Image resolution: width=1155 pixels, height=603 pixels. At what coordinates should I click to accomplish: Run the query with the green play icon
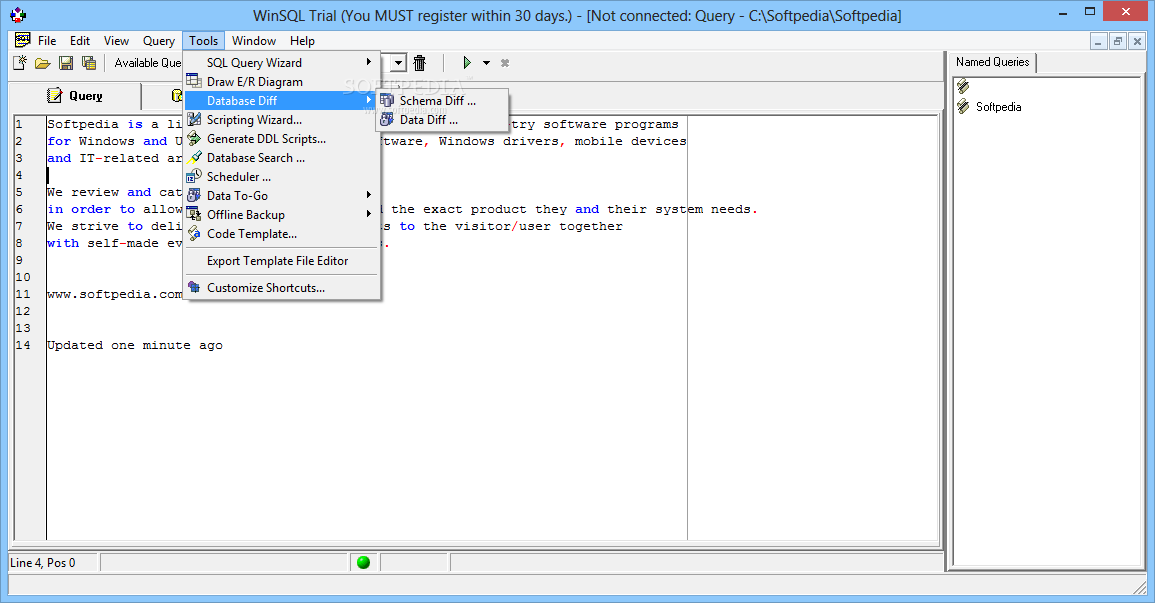point(466,63)
